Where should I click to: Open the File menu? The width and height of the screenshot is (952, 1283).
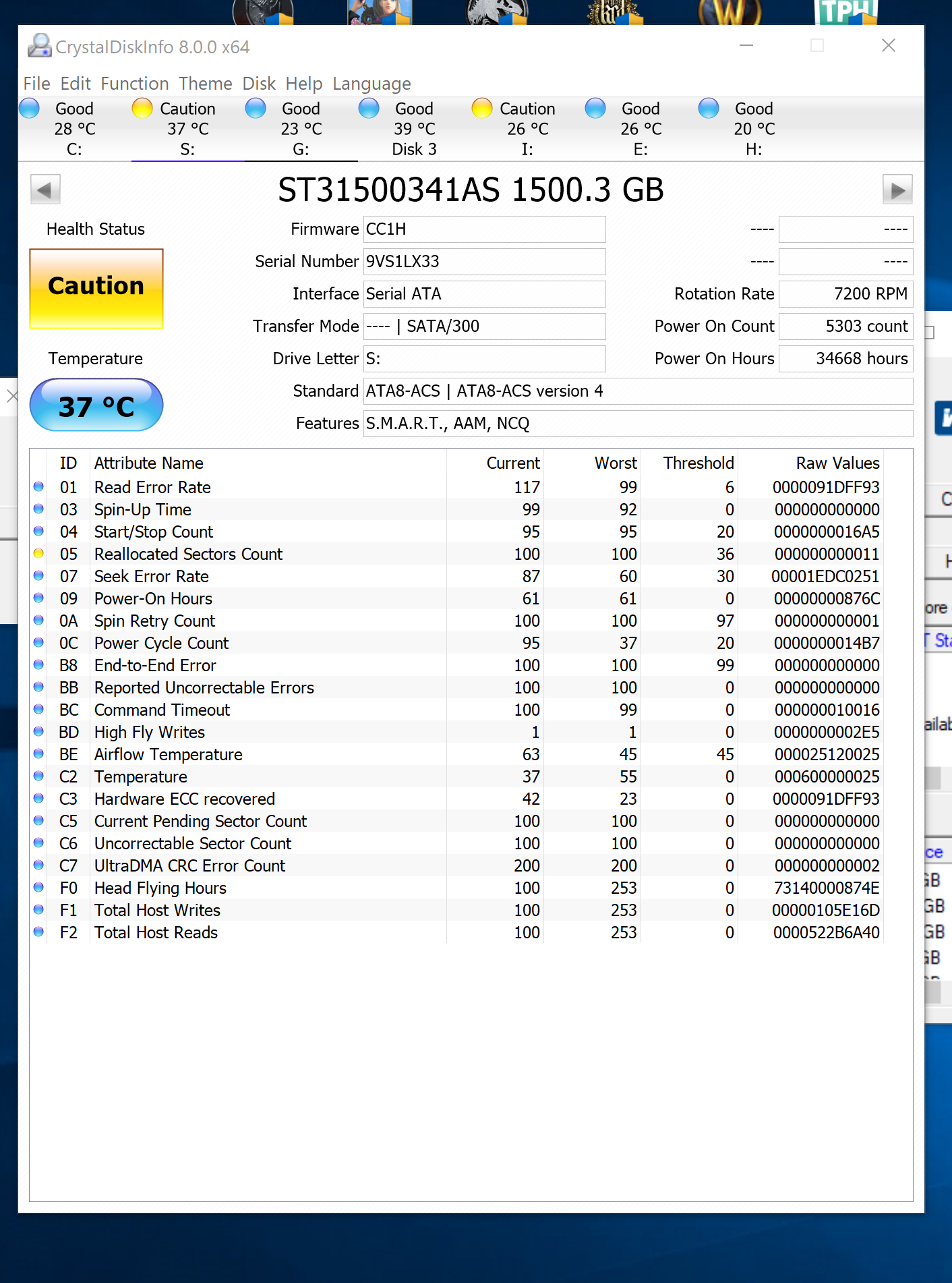[36, 84]
